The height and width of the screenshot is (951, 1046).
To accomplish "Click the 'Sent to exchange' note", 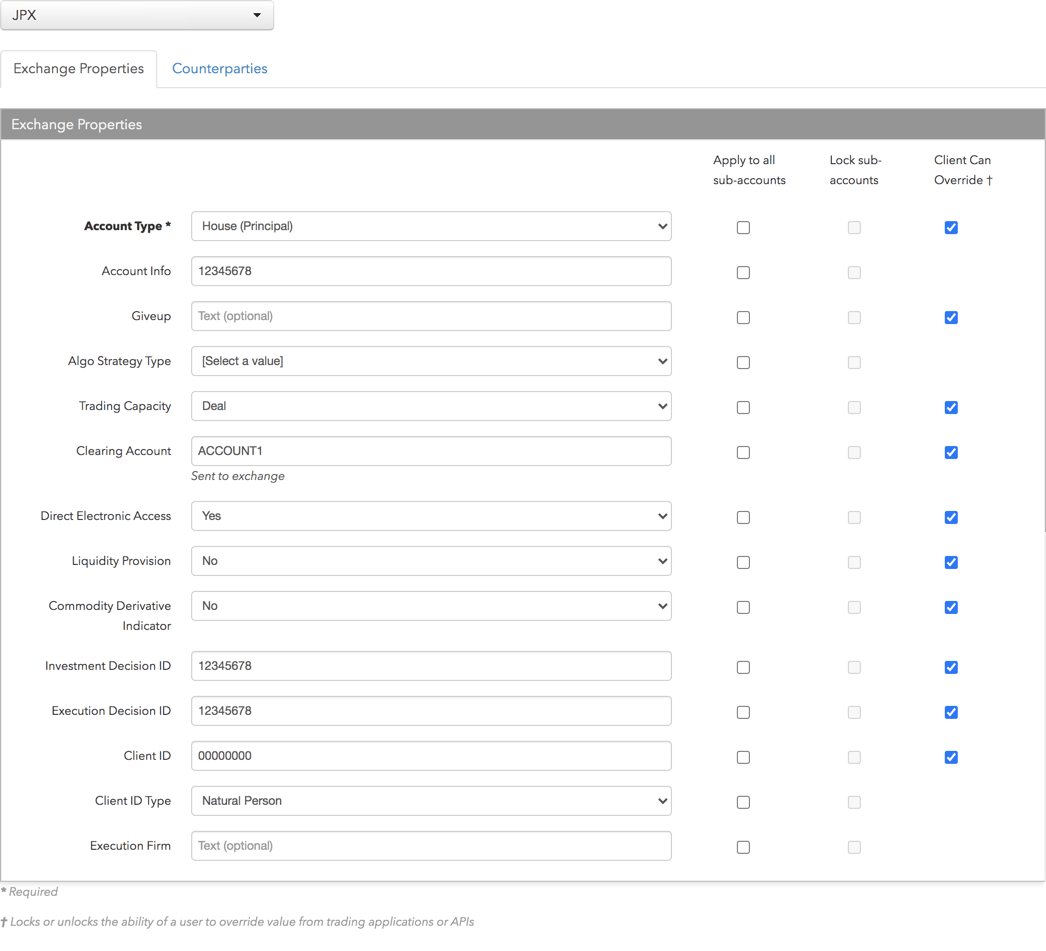I will 237,476.
